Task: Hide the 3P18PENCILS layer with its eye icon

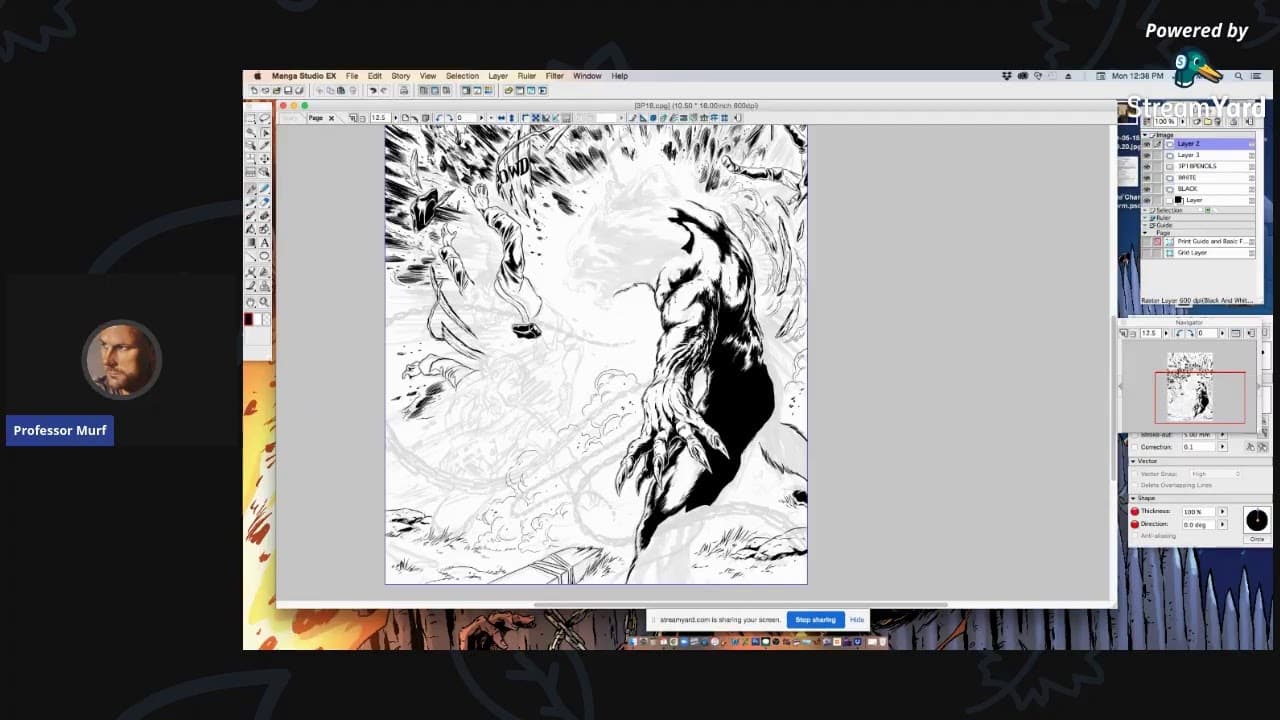Action: (1146, 166)
